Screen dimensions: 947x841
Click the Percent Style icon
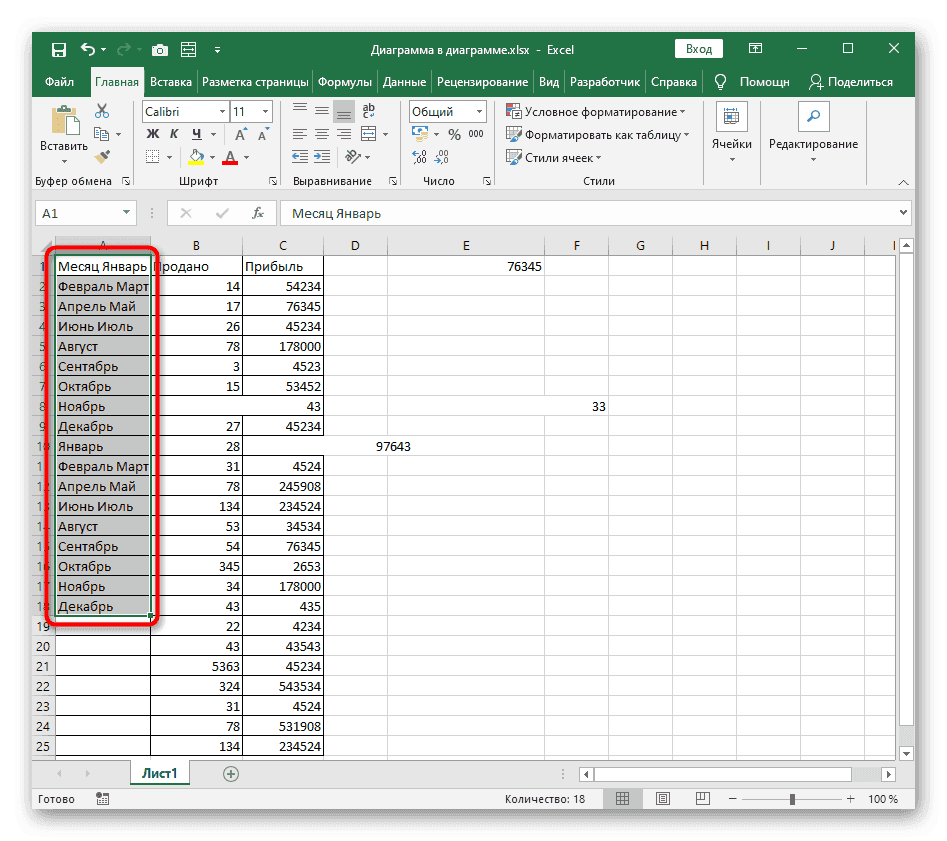(454, 134)
